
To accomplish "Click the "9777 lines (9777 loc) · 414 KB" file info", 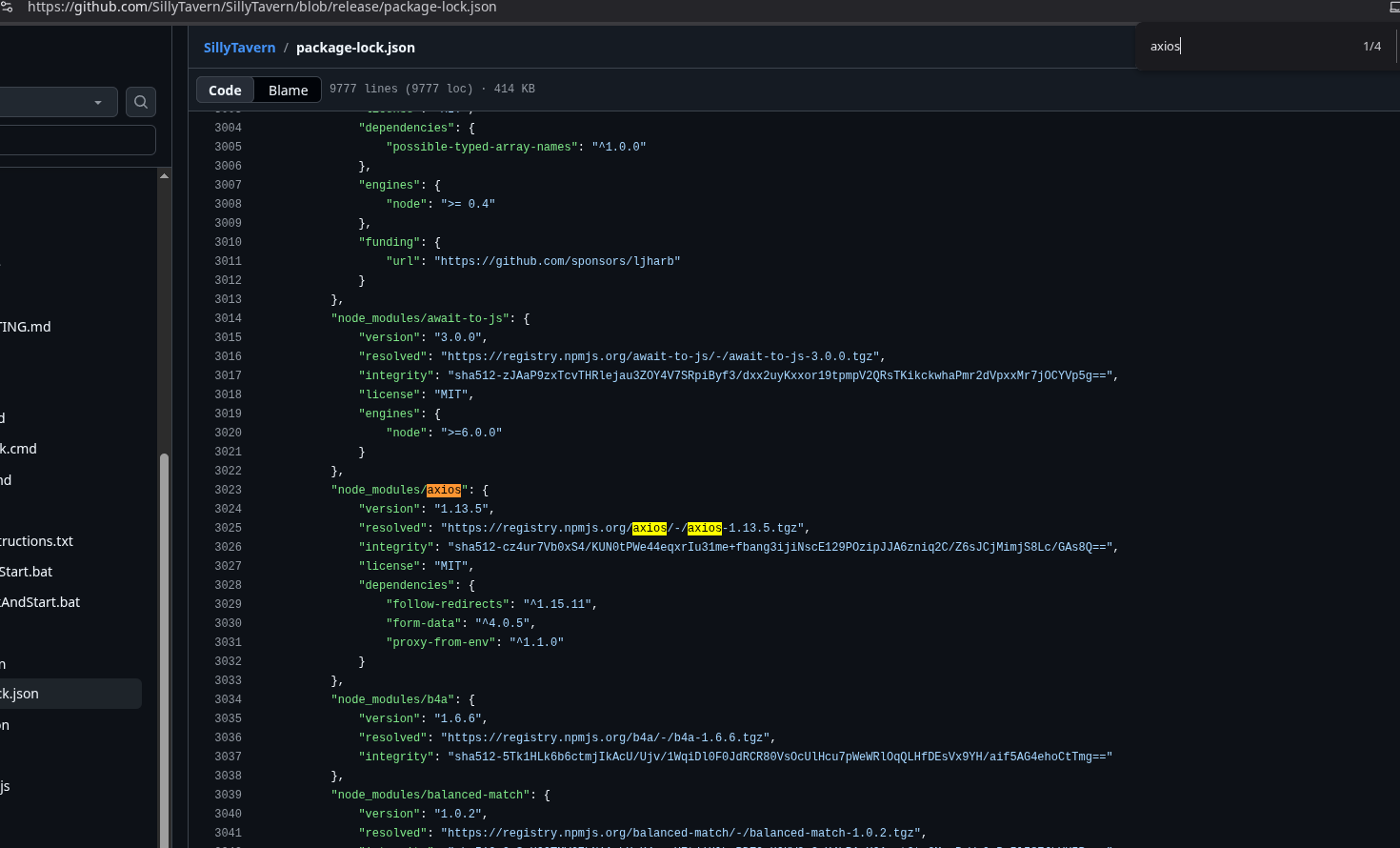I will click(432, 89).
